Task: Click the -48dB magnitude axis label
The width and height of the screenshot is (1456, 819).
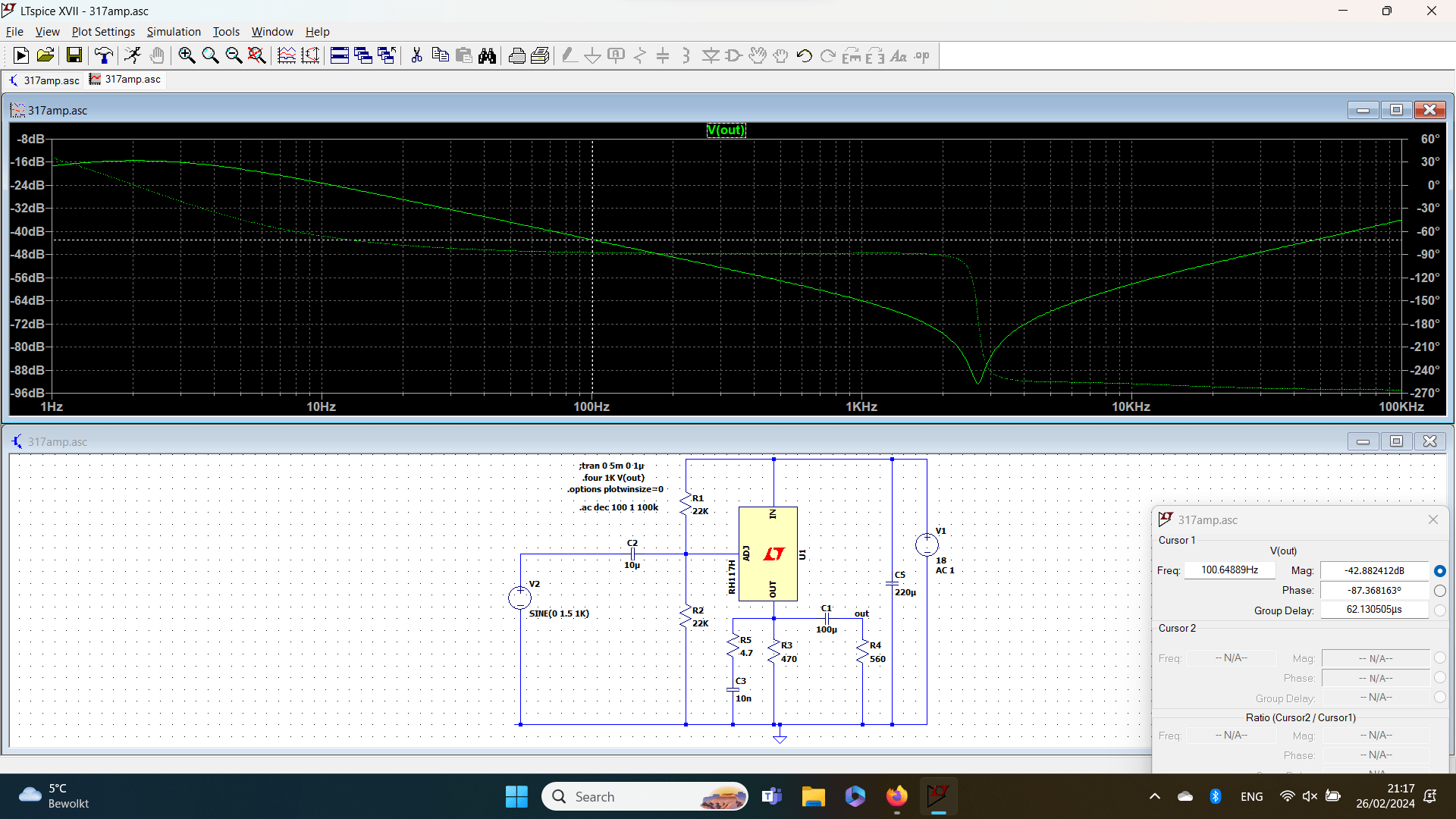Action: click(x=28, y=254)
